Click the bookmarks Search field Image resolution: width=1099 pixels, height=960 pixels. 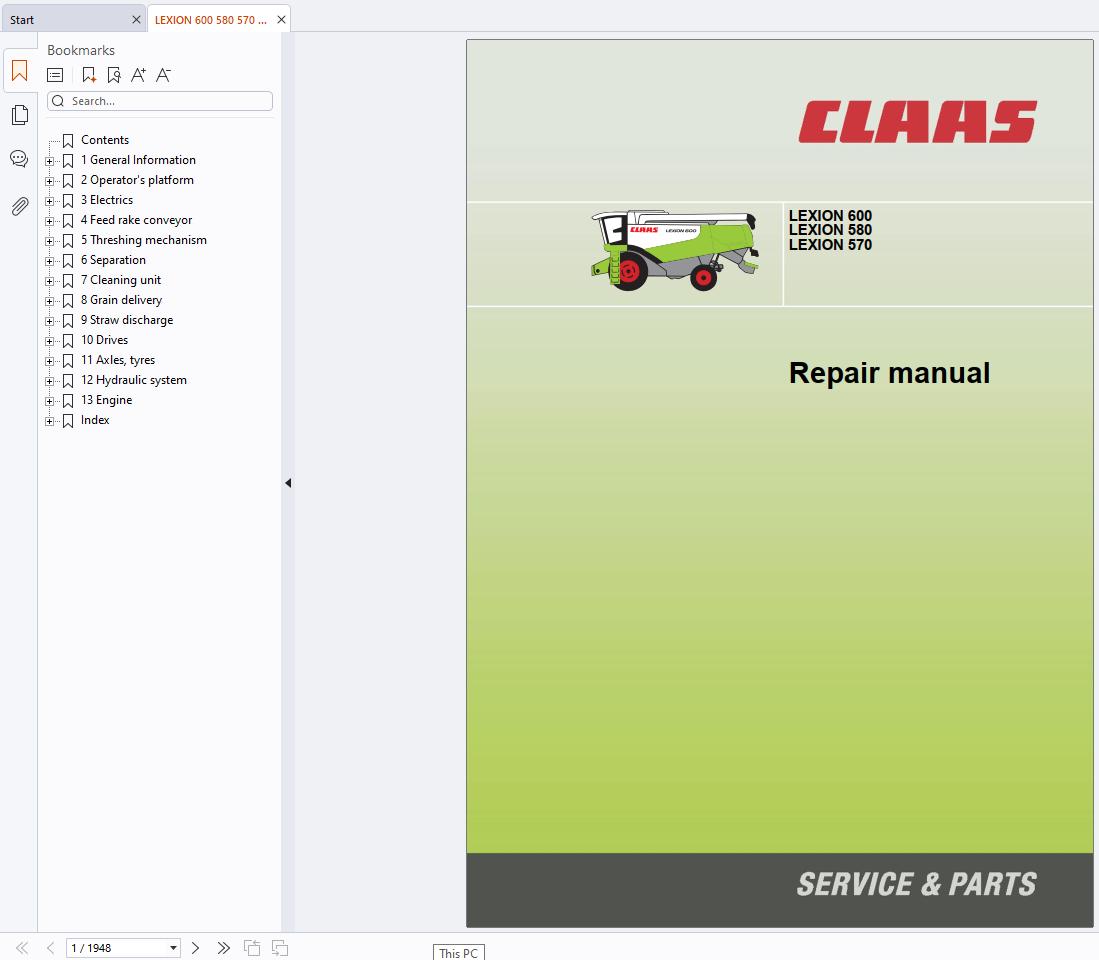160,101
